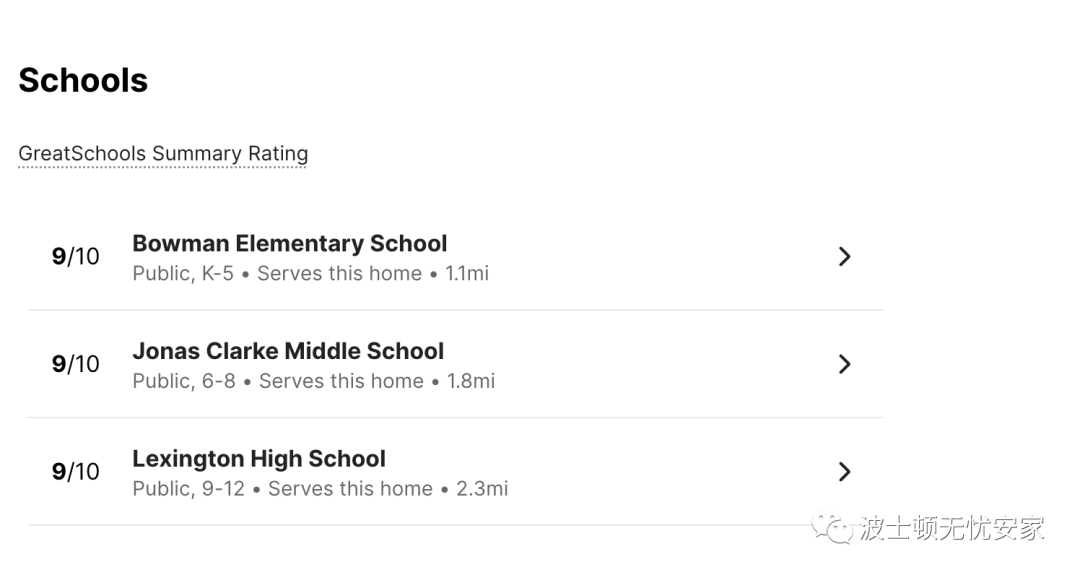Click the Schools section heading

pos(83,80)
